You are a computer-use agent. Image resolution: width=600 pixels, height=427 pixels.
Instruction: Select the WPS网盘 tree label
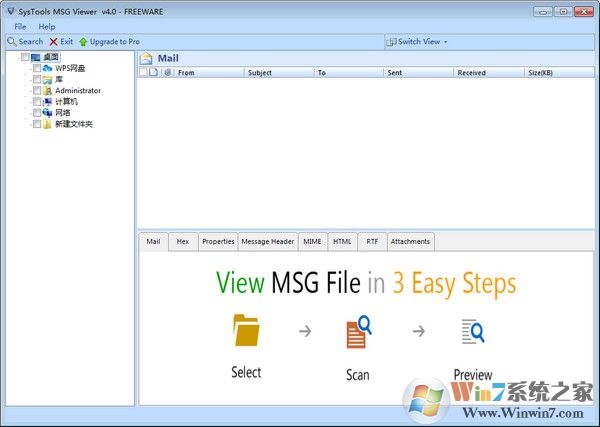pyautogui.click(x=70, y=68)
